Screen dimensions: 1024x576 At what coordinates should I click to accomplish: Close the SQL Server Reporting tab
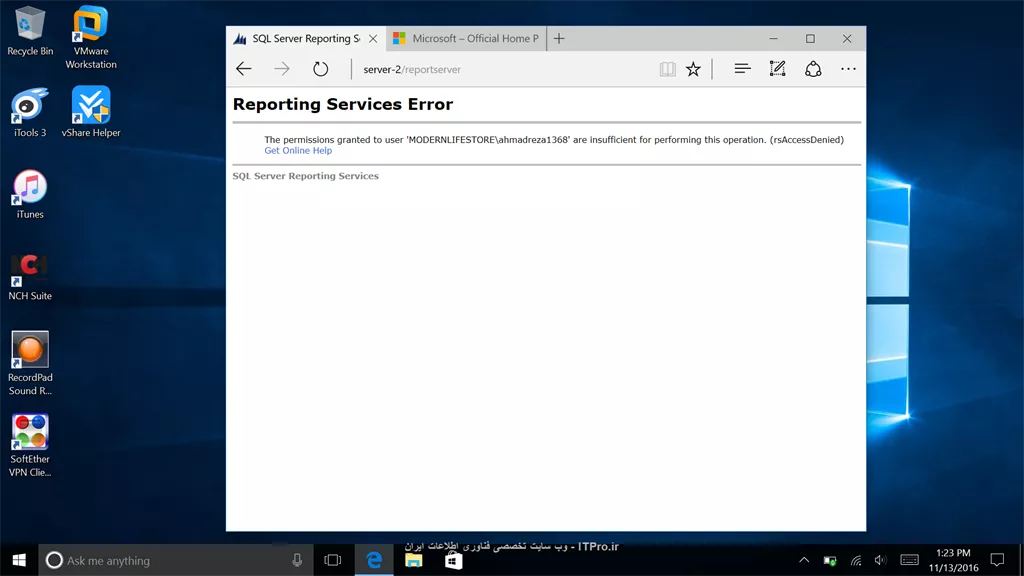[373, 39]
